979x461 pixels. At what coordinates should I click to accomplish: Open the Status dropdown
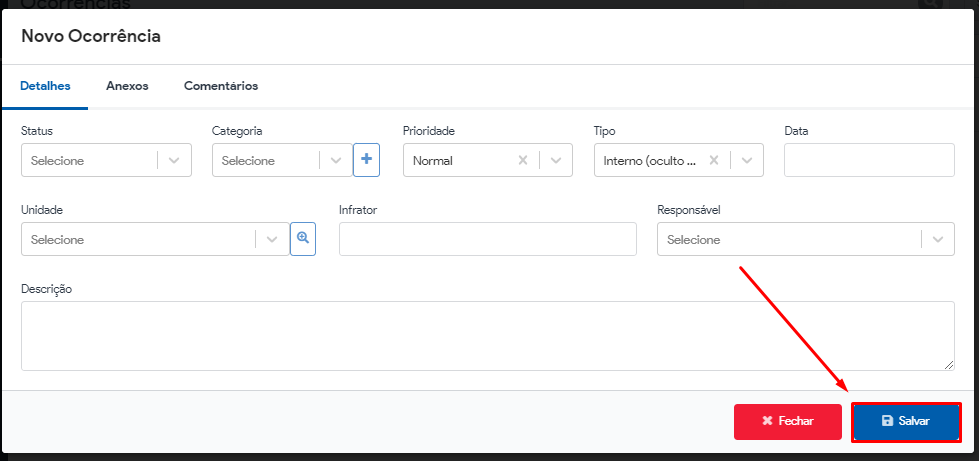106,161
